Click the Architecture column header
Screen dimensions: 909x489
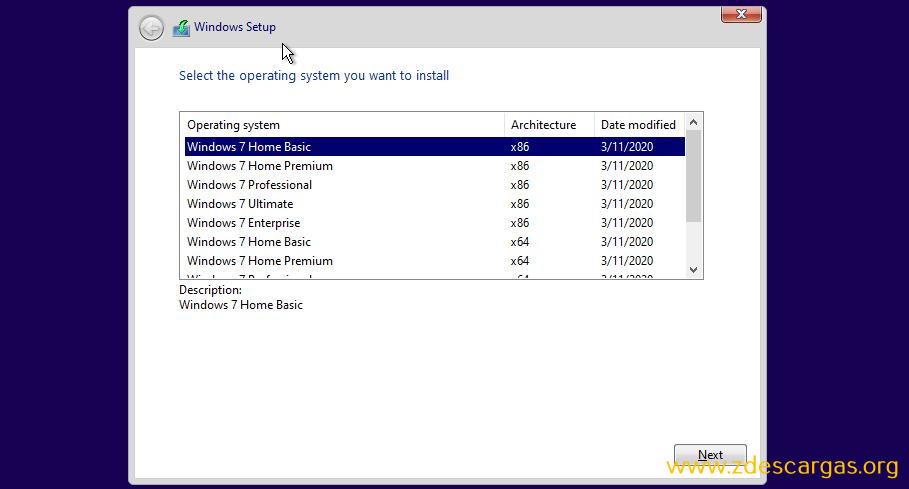[x=550, y=125]
